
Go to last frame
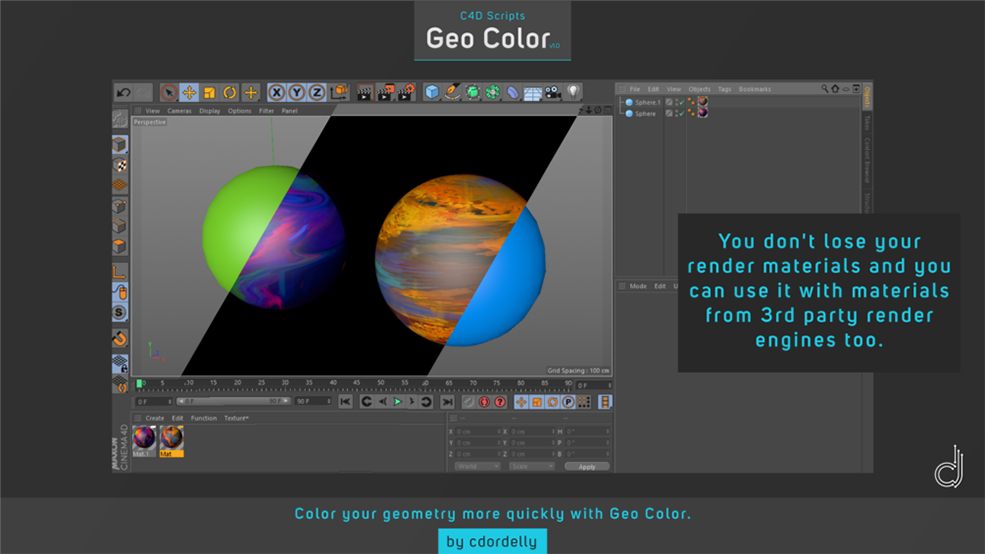point(447,402)
